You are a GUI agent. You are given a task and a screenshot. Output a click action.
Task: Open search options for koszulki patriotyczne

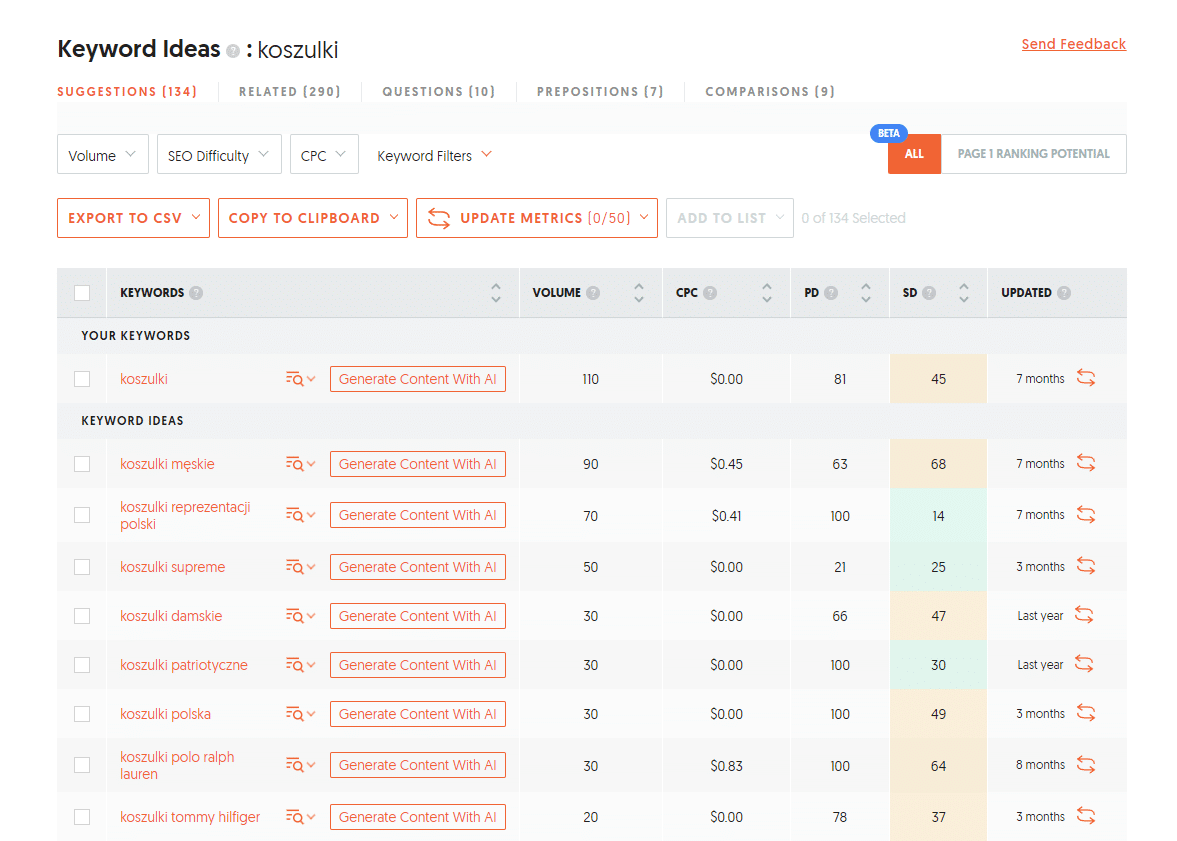pos(300,665)
